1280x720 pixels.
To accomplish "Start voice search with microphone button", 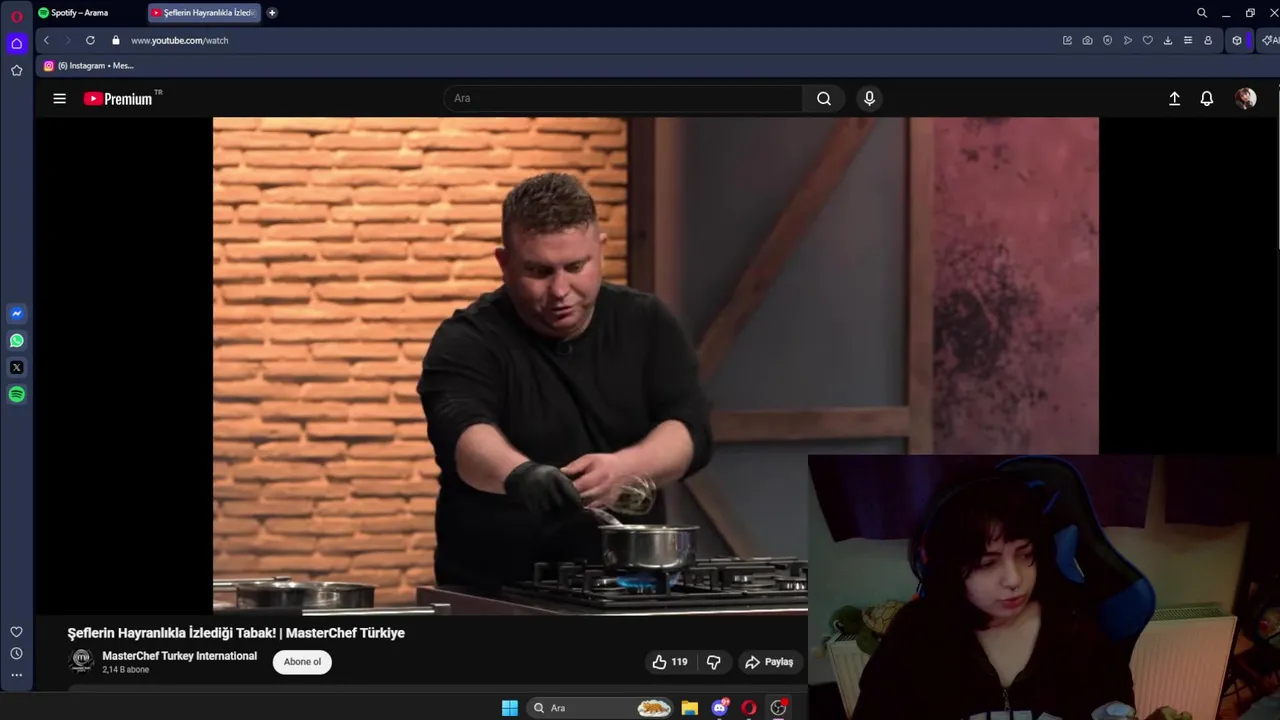I will (x=869, y=98).
